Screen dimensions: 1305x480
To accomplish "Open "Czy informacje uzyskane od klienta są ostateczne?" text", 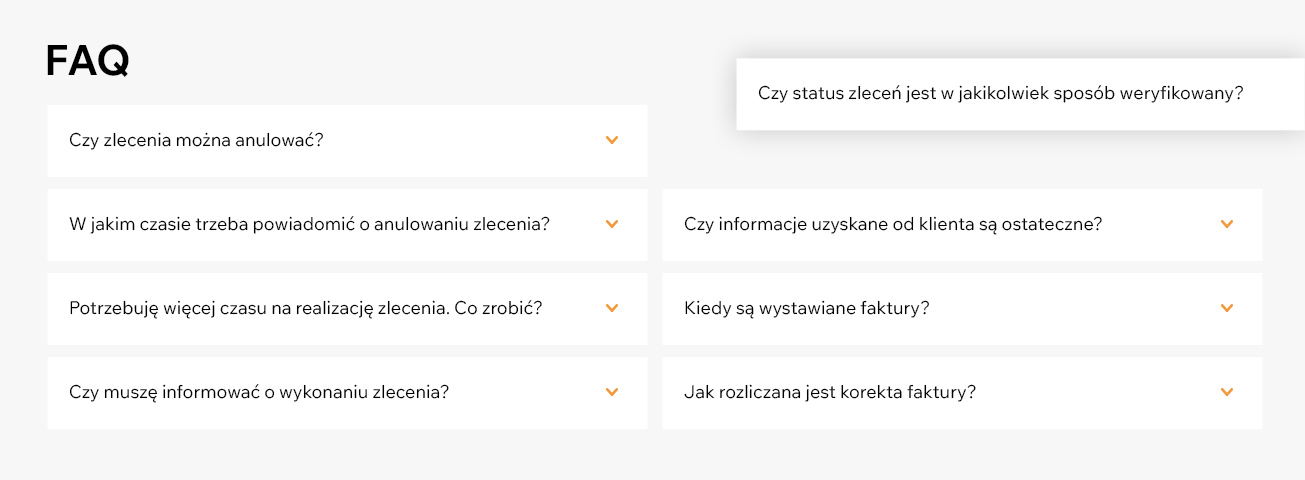I will [893, 224].
